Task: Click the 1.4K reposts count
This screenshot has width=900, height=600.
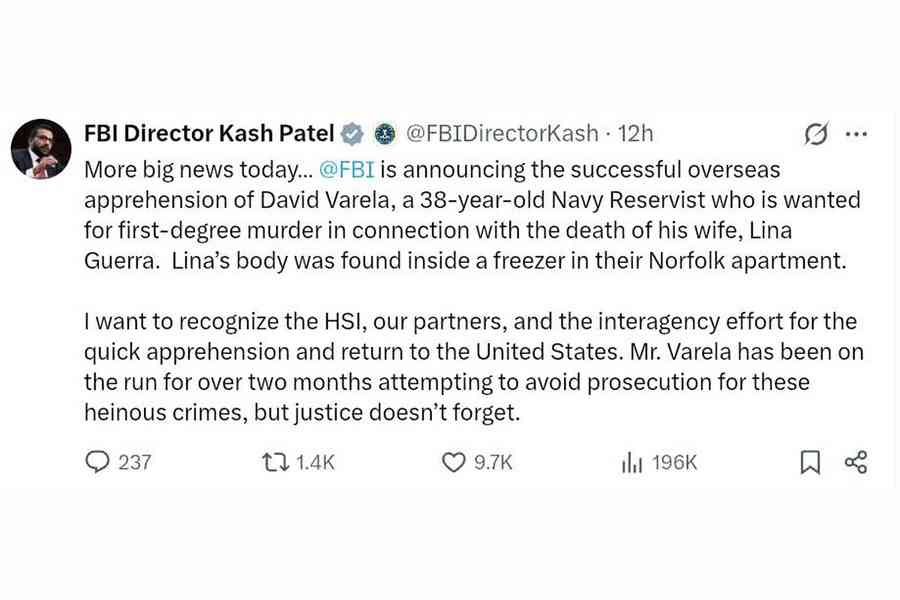Action: tap(315, 462)
